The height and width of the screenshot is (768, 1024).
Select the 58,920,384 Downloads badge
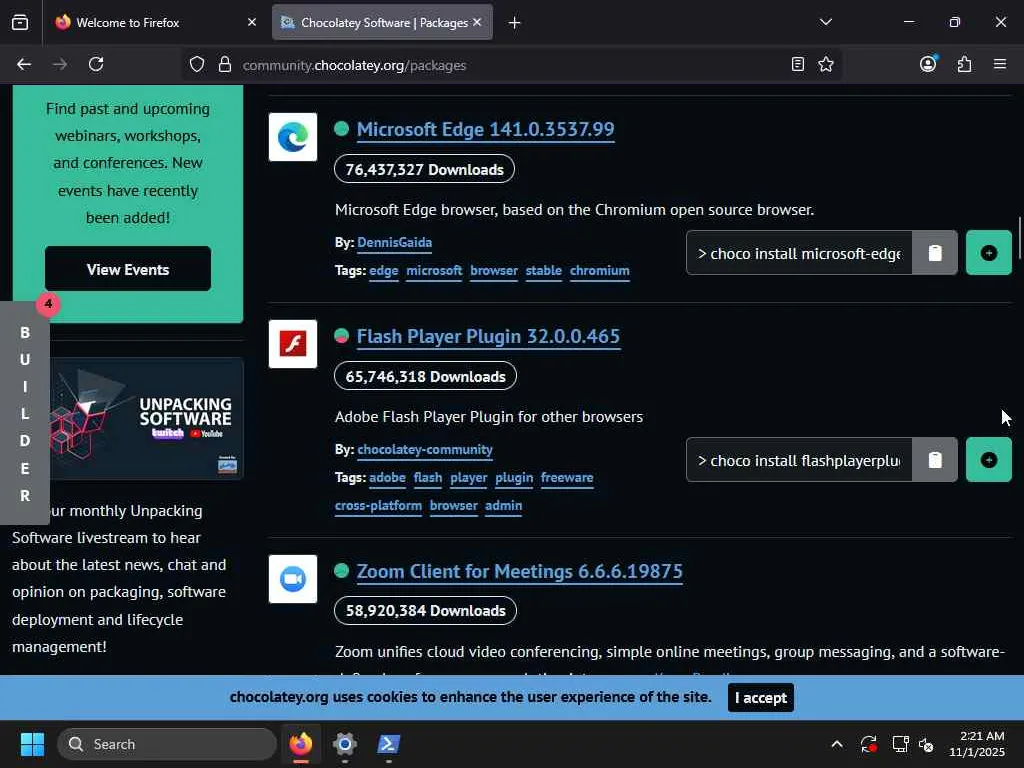tap(425, 611)
